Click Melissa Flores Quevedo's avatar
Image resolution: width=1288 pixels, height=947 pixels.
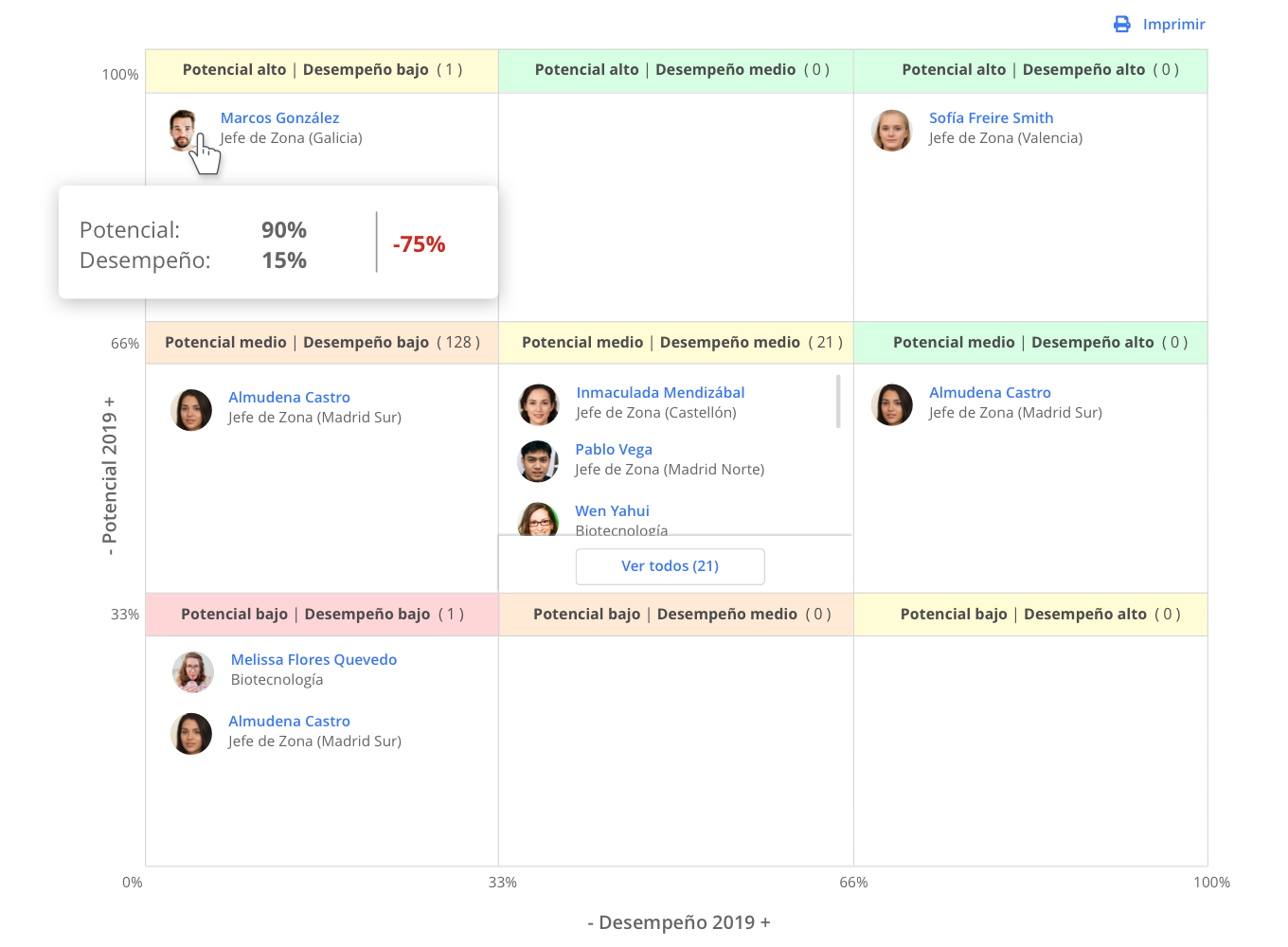(193, 671)
